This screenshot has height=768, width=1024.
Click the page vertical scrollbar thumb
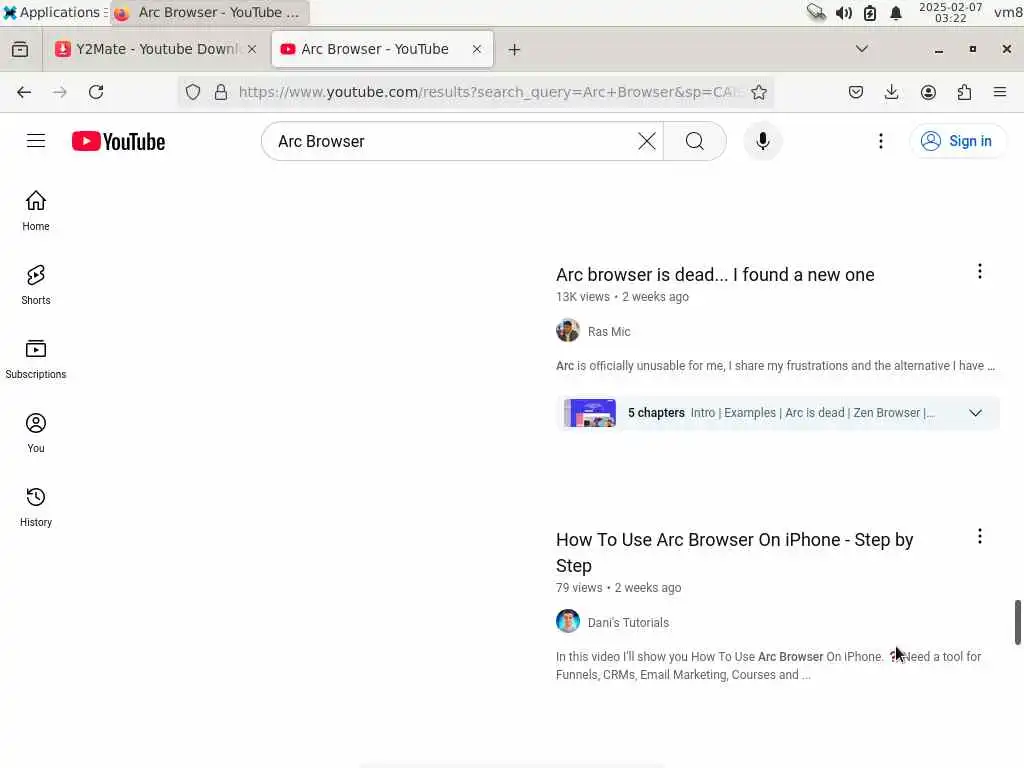1017,622
